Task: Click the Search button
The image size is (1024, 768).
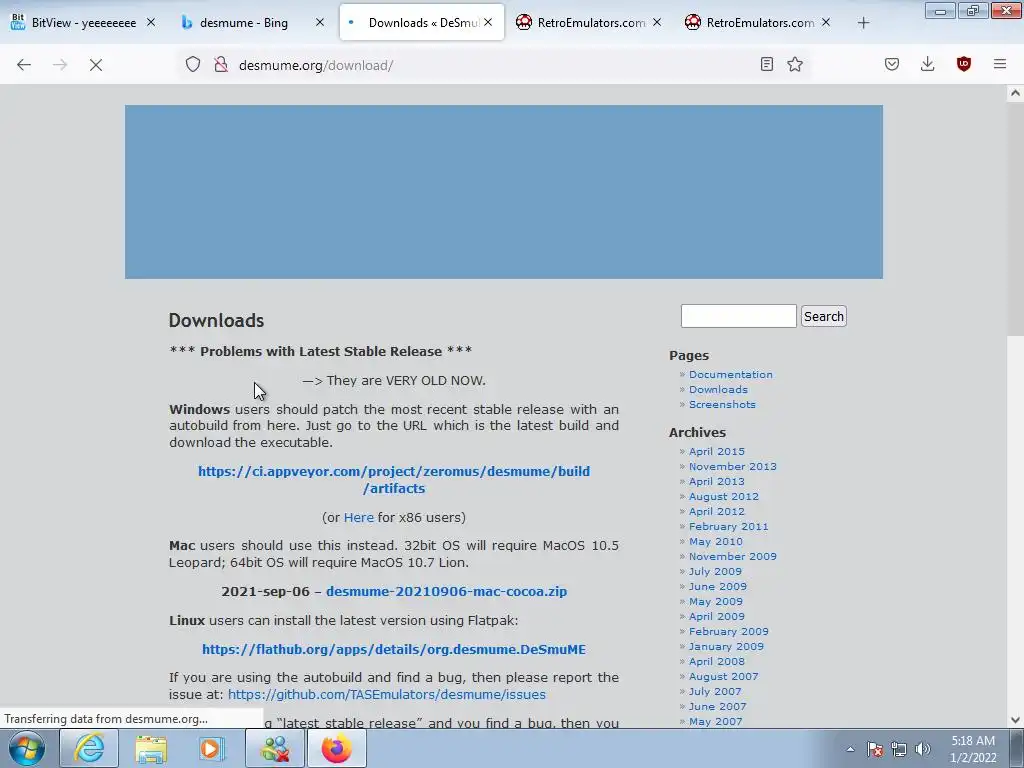Action: (824, 316)
